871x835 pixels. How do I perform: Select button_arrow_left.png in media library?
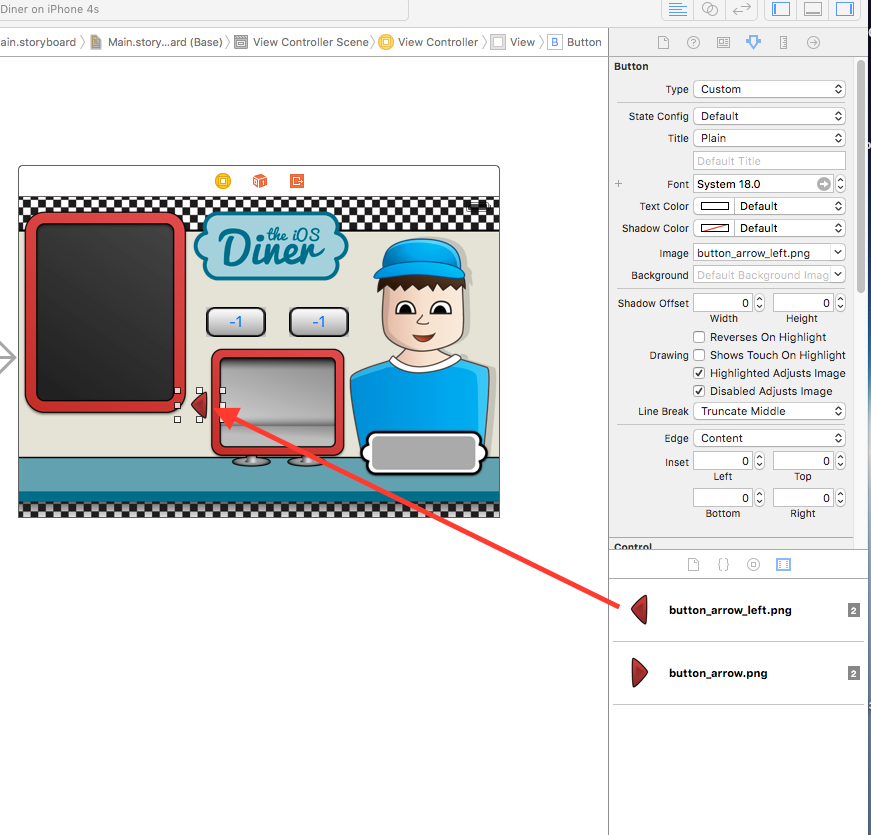pyautogui.click(x=738, y=611)
